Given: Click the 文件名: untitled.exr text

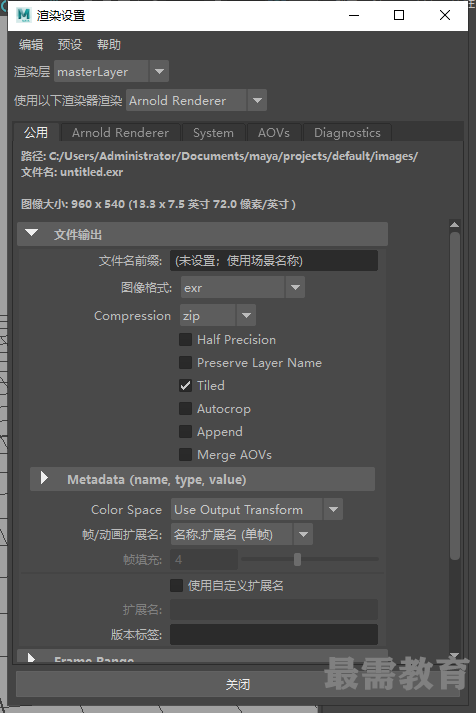Looking at the screenshot, I should tap(72, 172).
